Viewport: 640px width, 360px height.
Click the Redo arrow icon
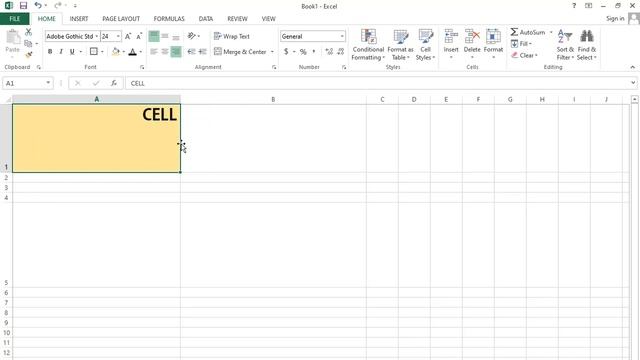pyautogui.click(x=58, y=5)
